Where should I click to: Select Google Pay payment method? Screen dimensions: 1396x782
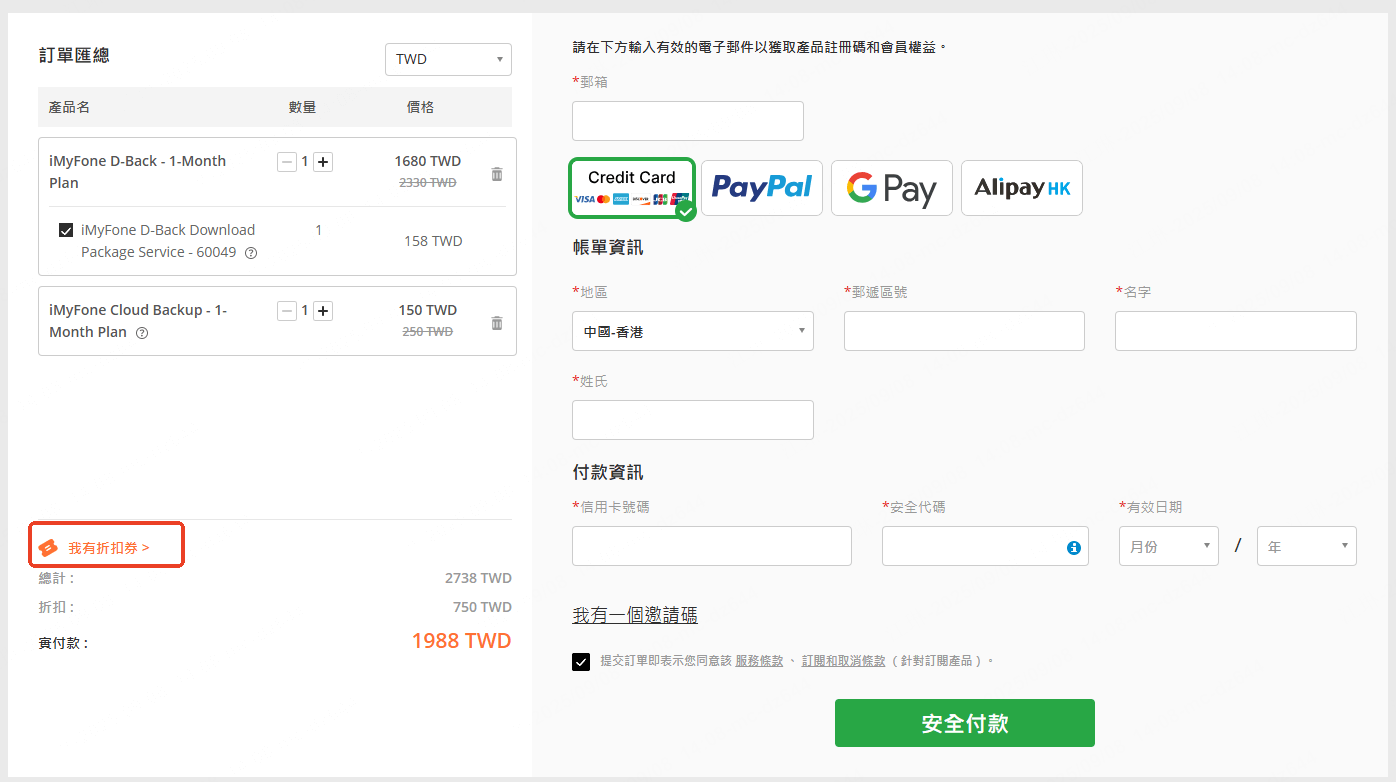892,188
